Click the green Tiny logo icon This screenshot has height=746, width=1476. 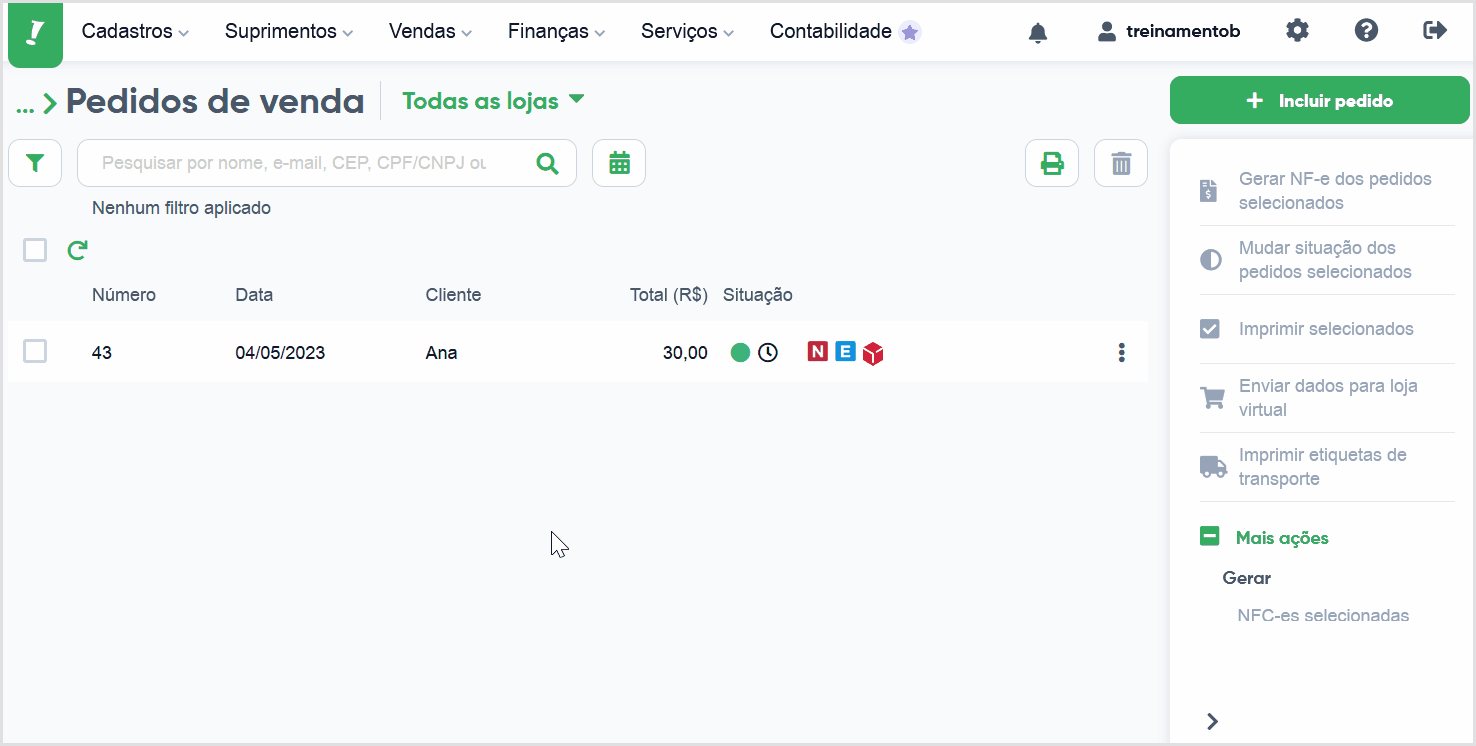[x=35, y=34]
